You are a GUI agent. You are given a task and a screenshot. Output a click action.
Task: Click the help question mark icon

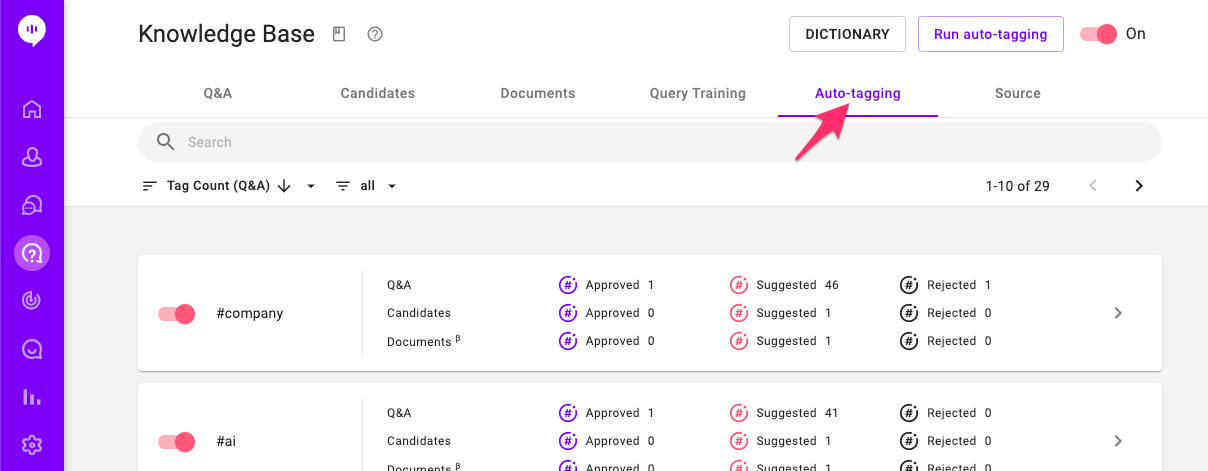[x=375, y=34]
